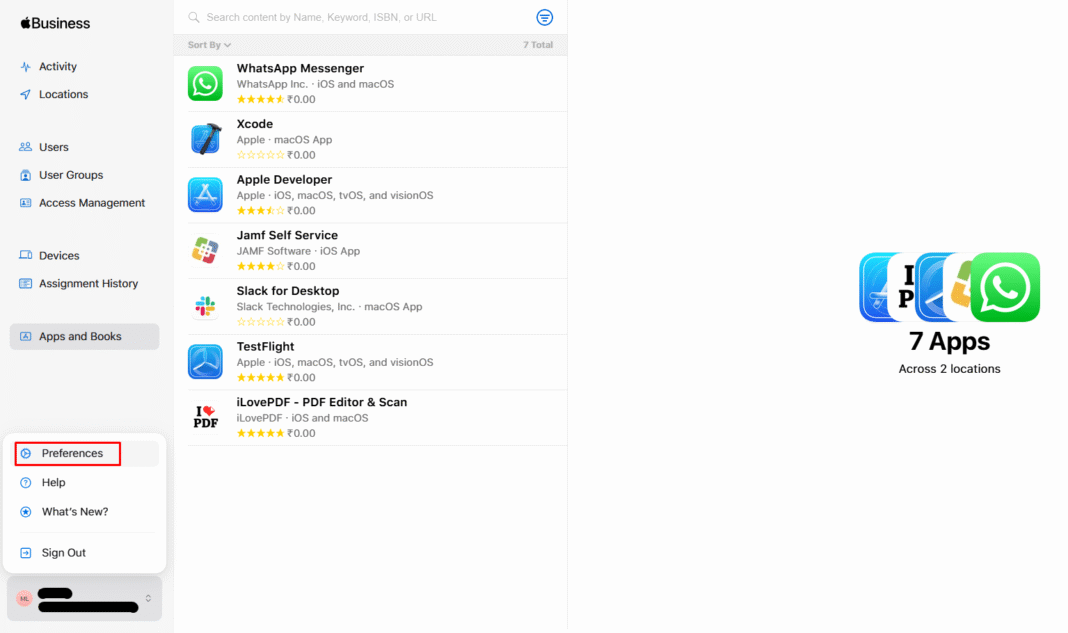The image size is (1068, 633).
Task: Click Sign Out in the popup menu
Action: pos(63,553)
